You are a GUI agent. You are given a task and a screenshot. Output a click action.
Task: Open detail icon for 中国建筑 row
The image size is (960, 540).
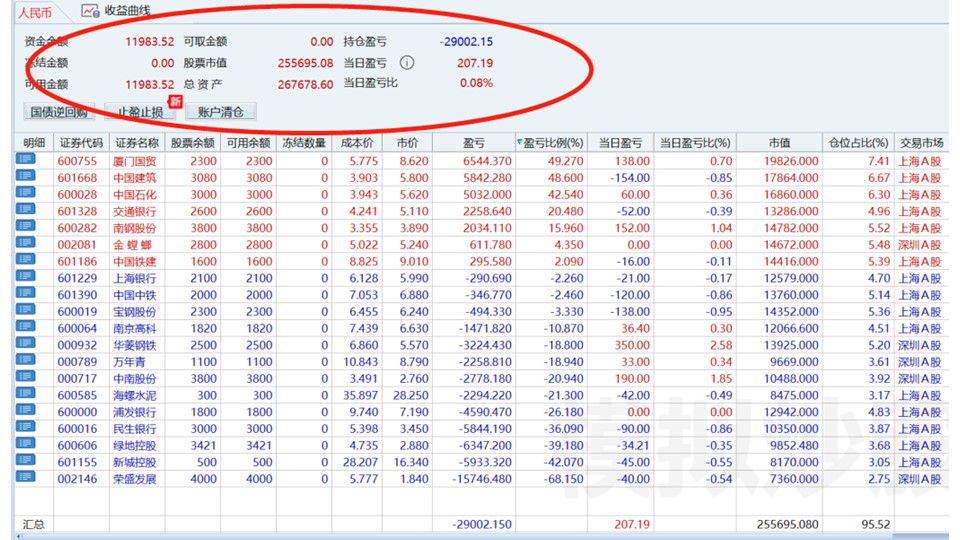pyautogui.click(x=26, y=176)
